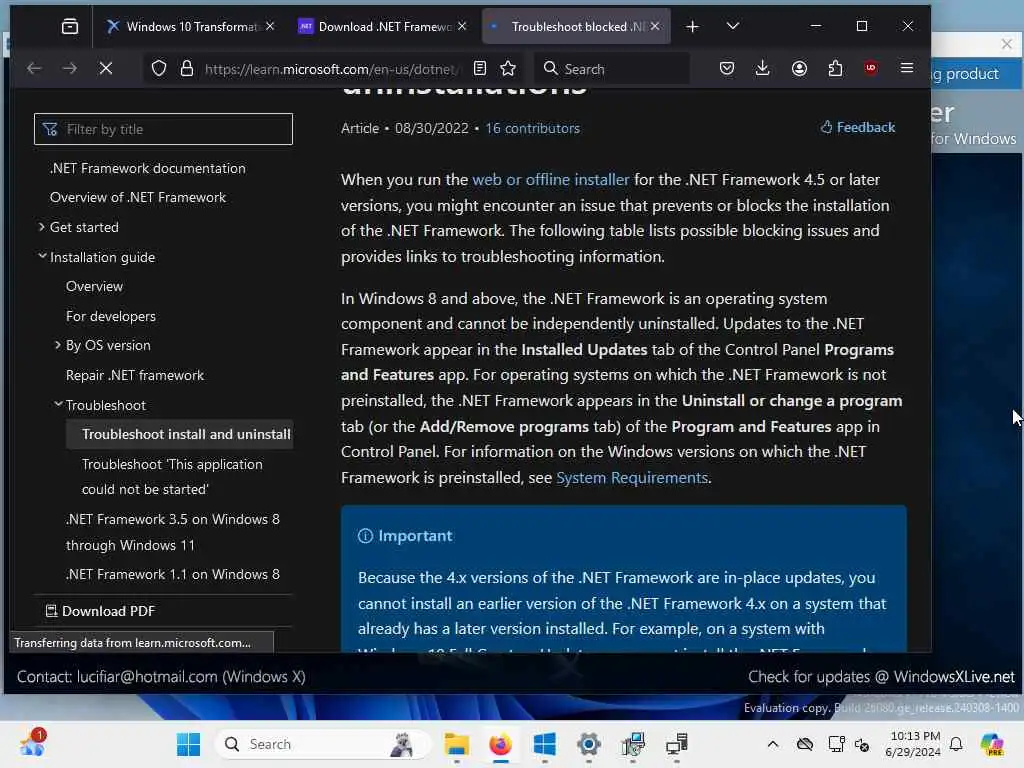The width and height of the screenshot is (1024, 768).
Task: Open File Explorer from taskbar
Action: [x=456, y=744]
